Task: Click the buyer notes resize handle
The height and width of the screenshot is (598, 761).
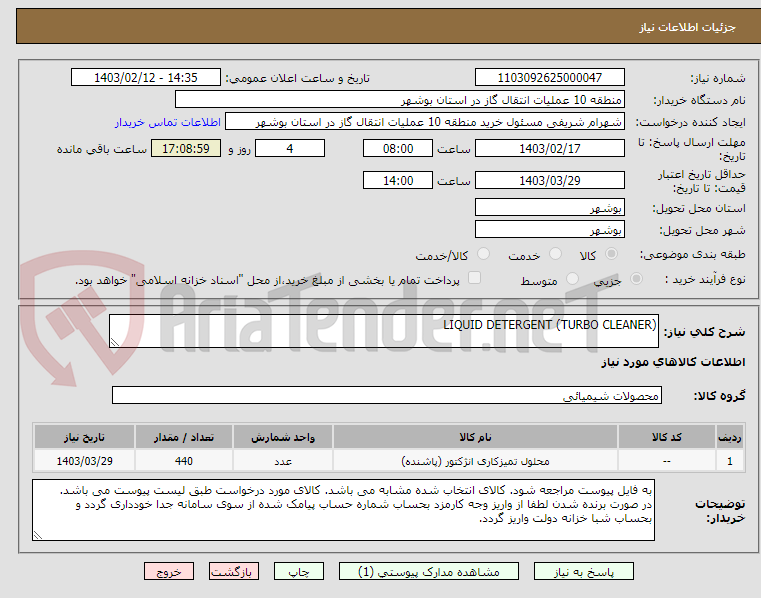Action: (x=37, y=535)
